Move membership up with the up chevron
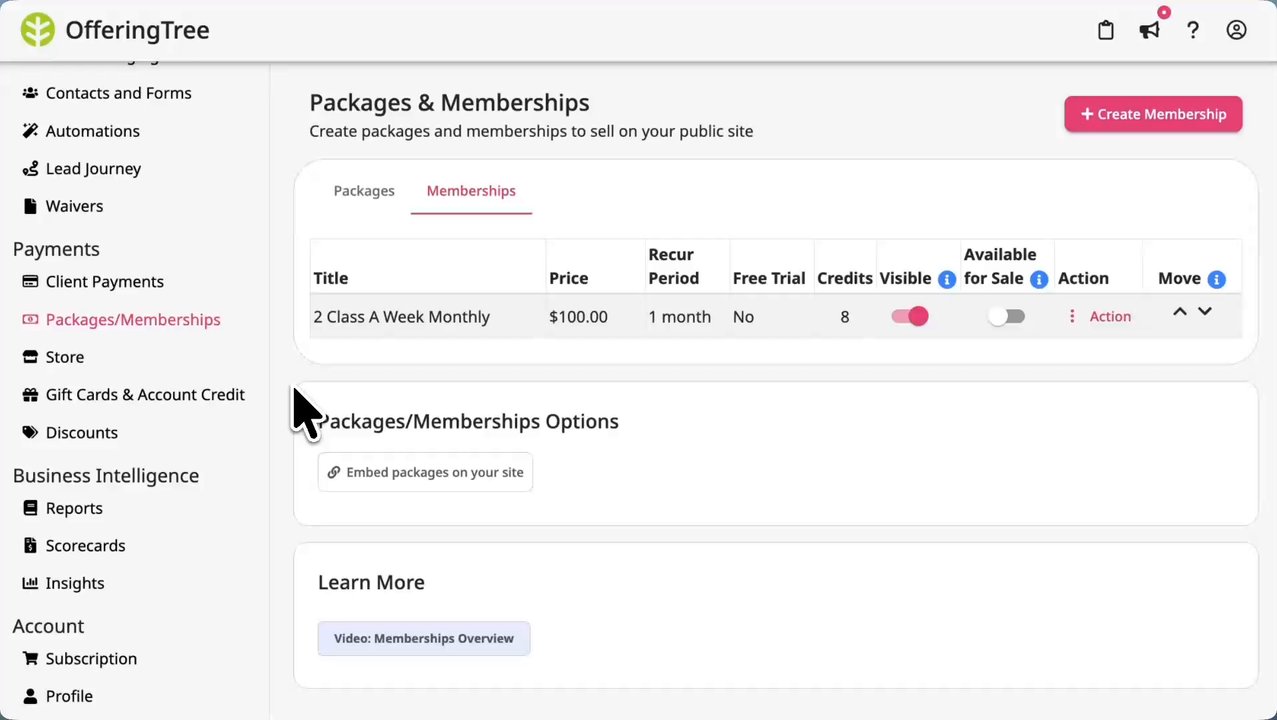1277x720 pixels. point(1180,312)
